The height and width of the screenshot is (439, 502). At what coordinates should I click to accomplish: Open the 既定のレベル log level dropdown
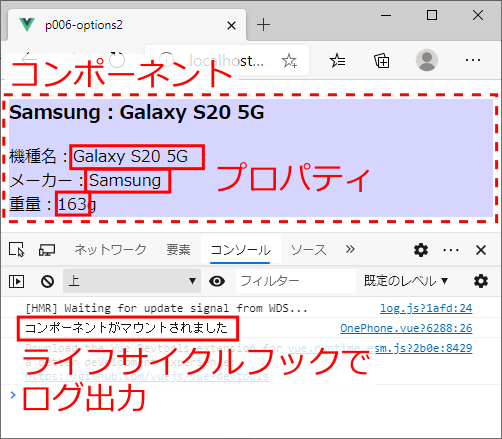click(x=406, y=281)
